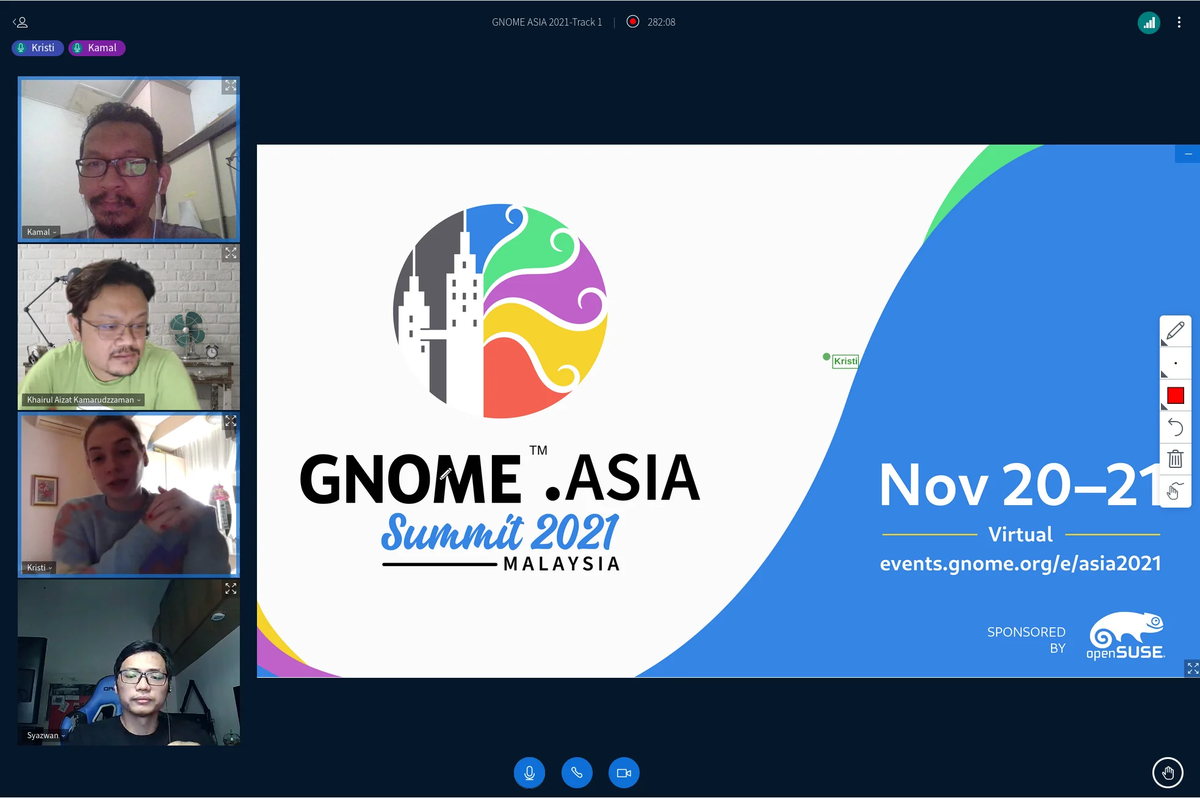Open Khairul Aizat Kamarudzzaman name dropdown

(x=83, y=400)
